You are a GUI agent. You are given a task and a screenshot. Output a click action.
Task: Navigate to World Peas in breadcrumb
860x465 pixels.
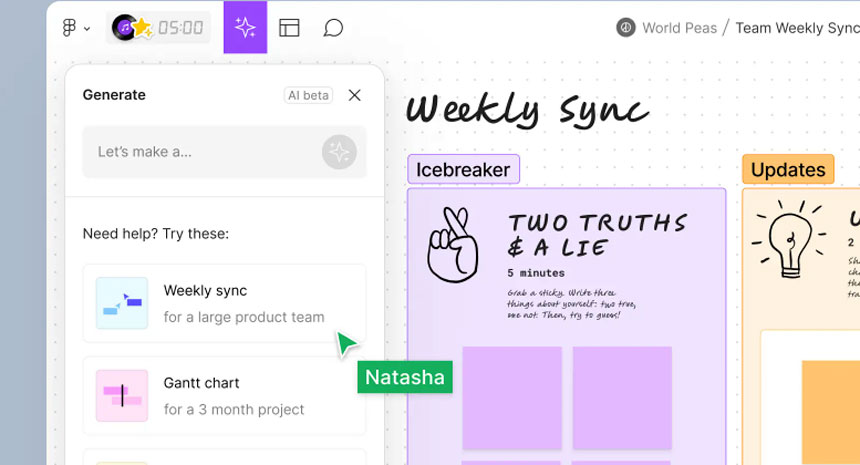pyautogui.click(x=679, y=28)
